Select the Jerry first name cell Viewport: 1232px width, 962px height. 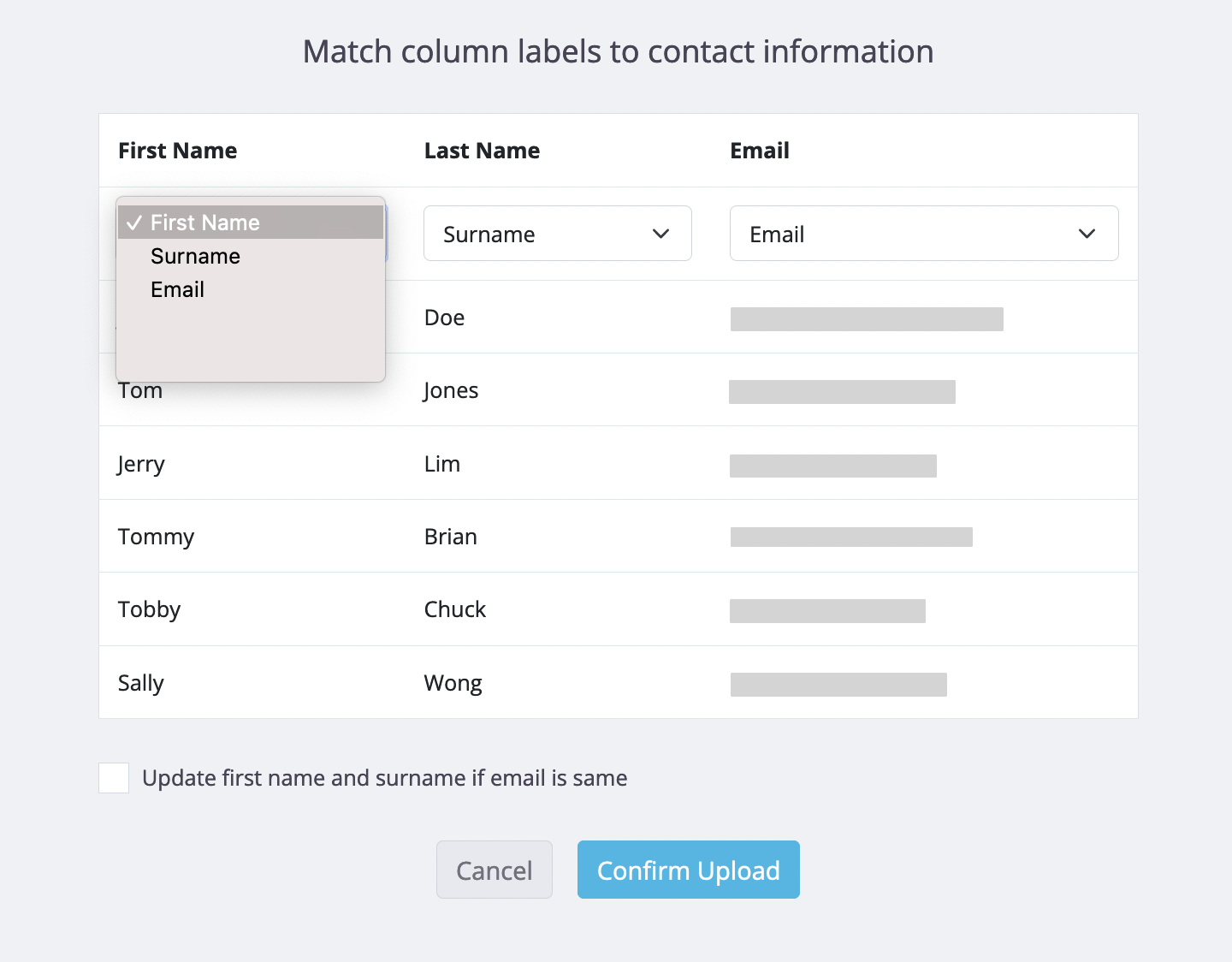(141, 464)
